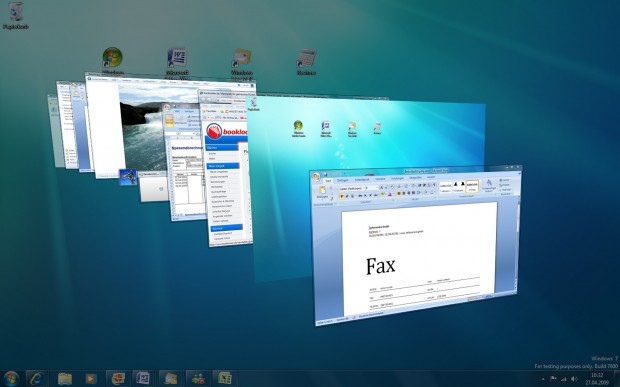Switch to Word's Start ribbon tab
Image resolution: width=620 pixels, height=387 pixels.
coord(328,181)
